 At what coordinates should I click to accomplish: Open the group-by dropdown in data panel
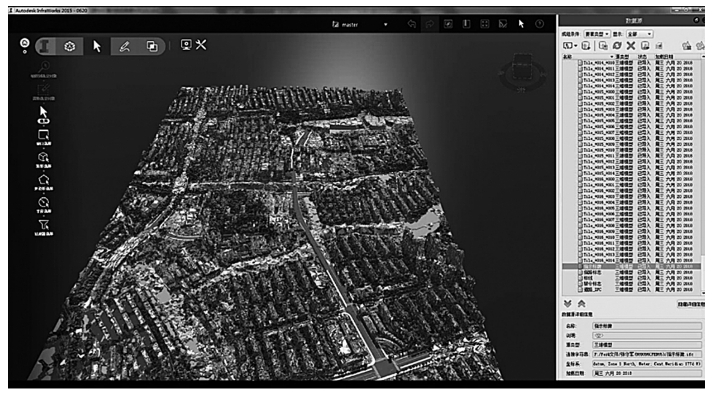coord(597,34)
